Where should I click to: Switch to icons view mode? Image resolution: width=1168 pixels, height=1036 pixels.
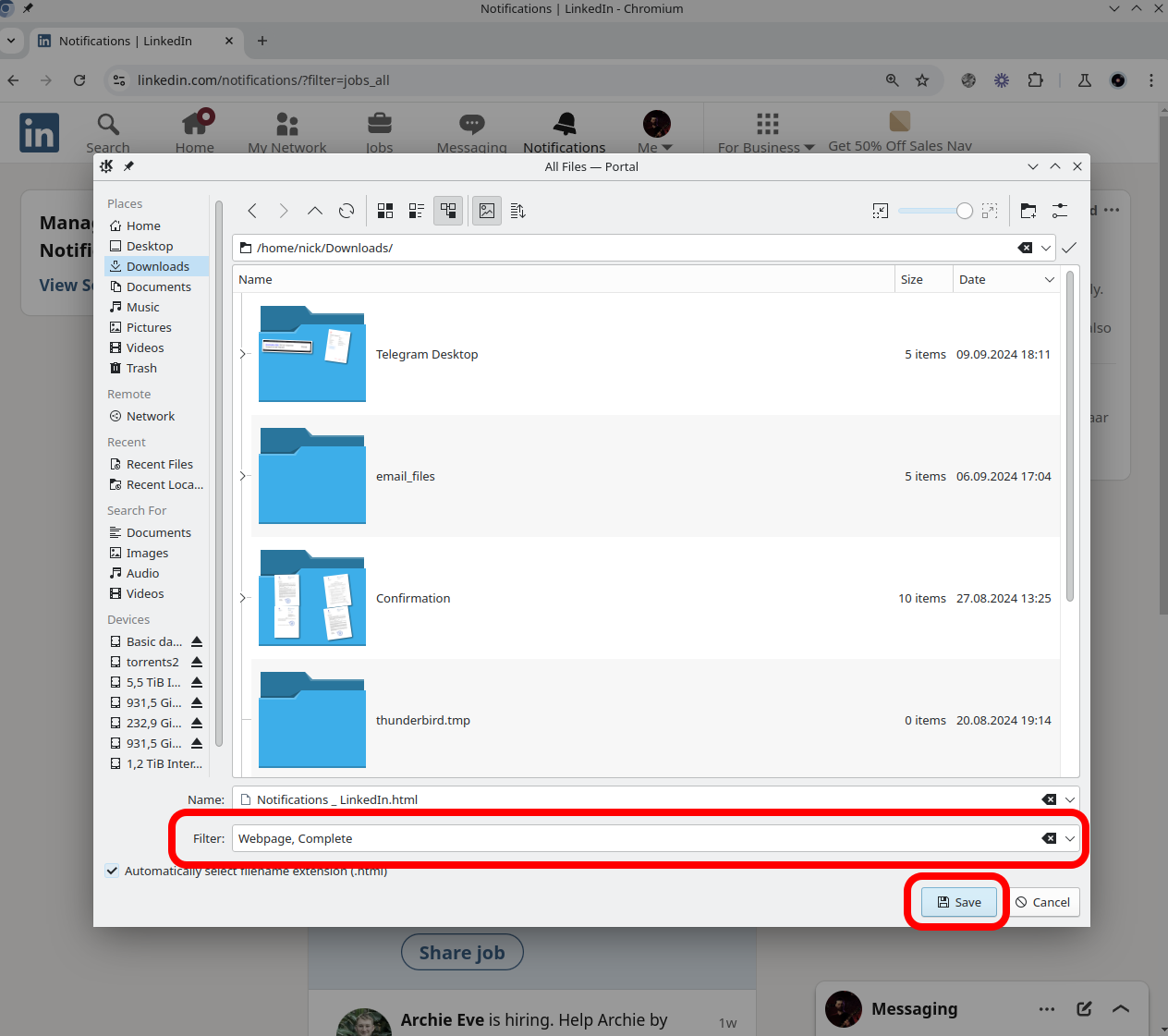tap(385, 211)
